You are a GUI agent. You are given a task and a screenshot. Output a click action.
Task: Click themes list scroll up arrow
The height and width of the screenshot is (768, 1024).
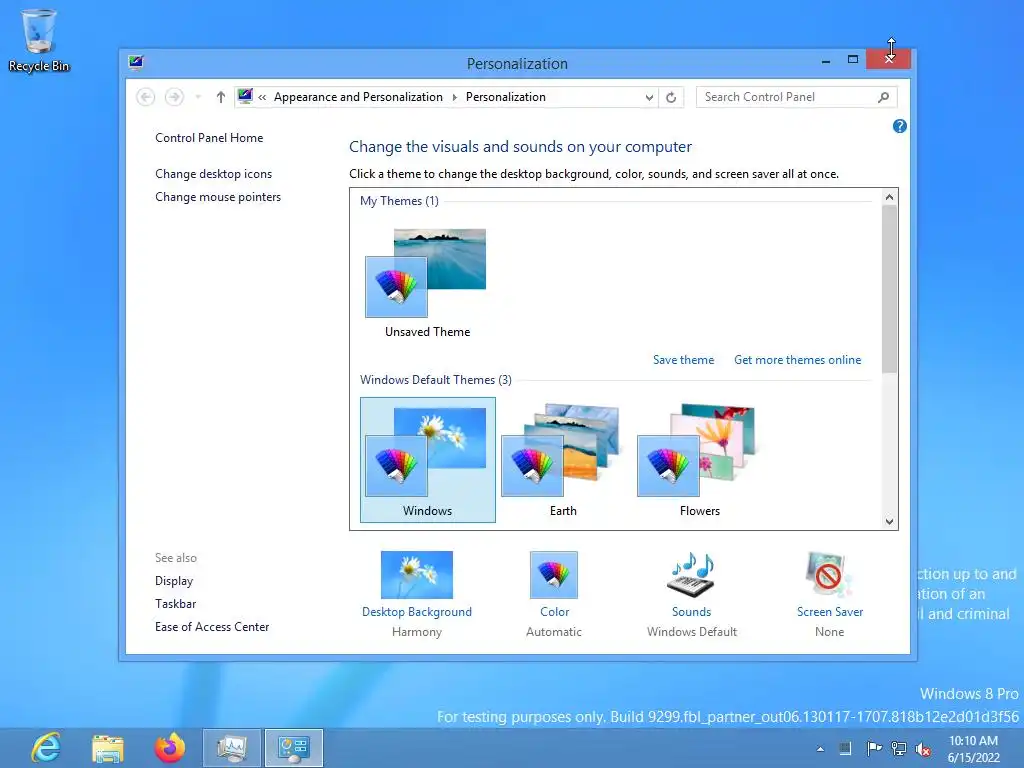[889, 197]
